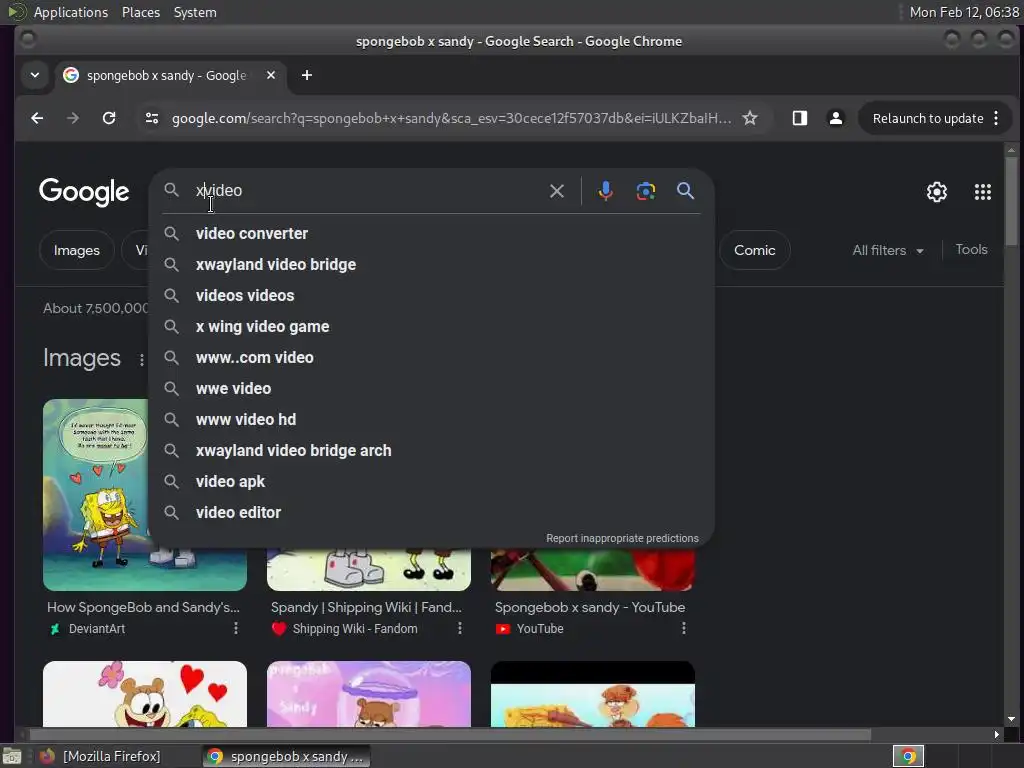Go back to previous page
Screen dimensions: 1024x768
tap(37, 118)
